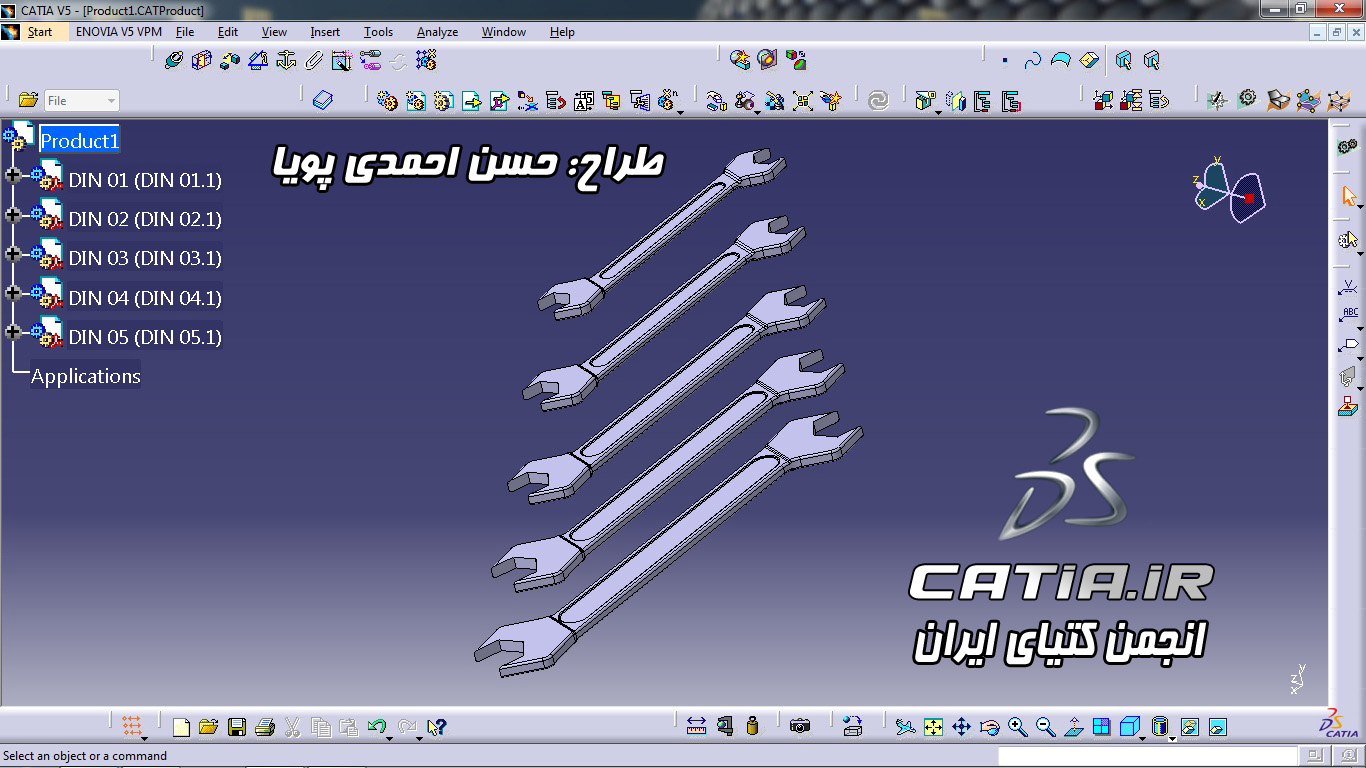
Task: Select the Rotate view icon
Action: pyautogui.click(x=990, y=727)
